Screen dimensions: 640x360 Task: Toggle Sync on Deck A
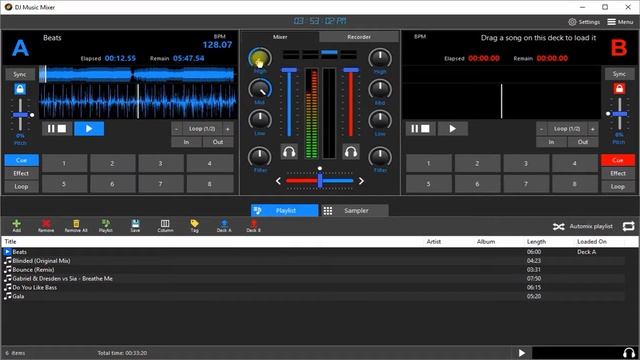pyautogui.click(x=20, y=74)
